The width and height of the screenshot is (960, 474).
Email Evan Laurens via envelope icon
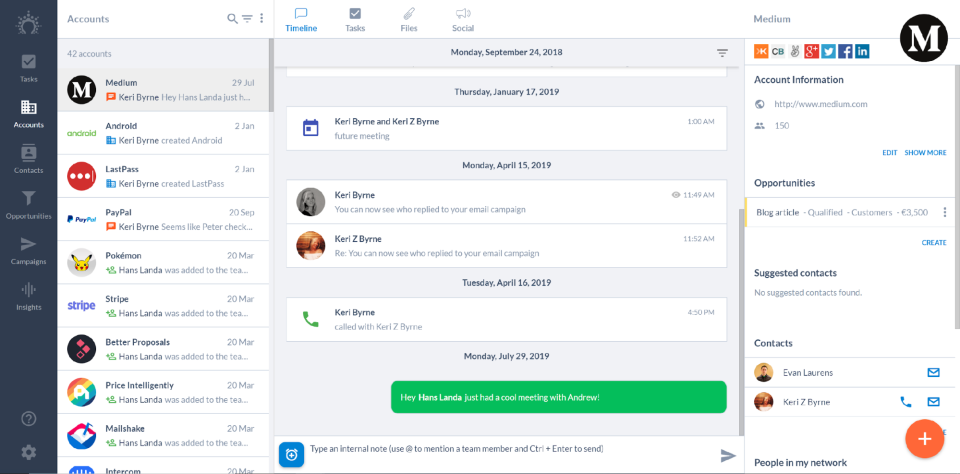(933, 372)
